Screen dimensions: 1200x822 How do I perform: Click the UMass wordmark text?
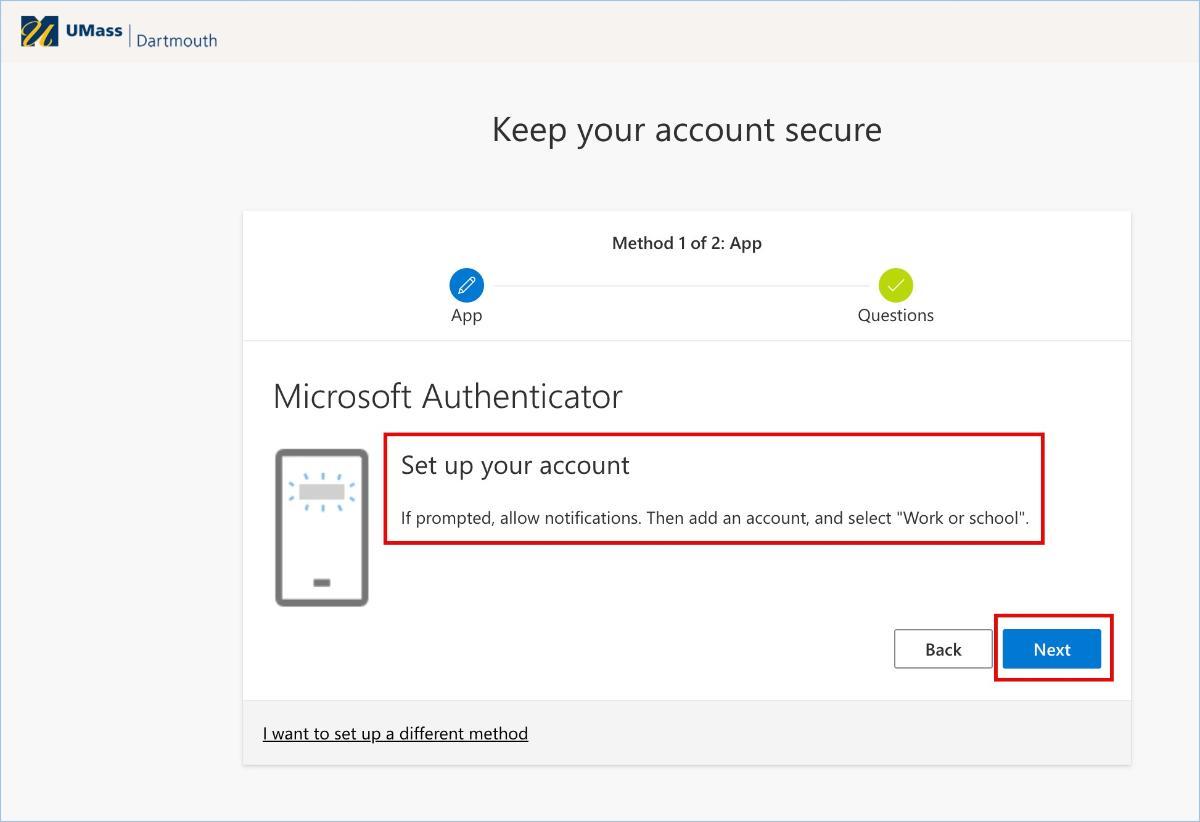click(93, 31)
